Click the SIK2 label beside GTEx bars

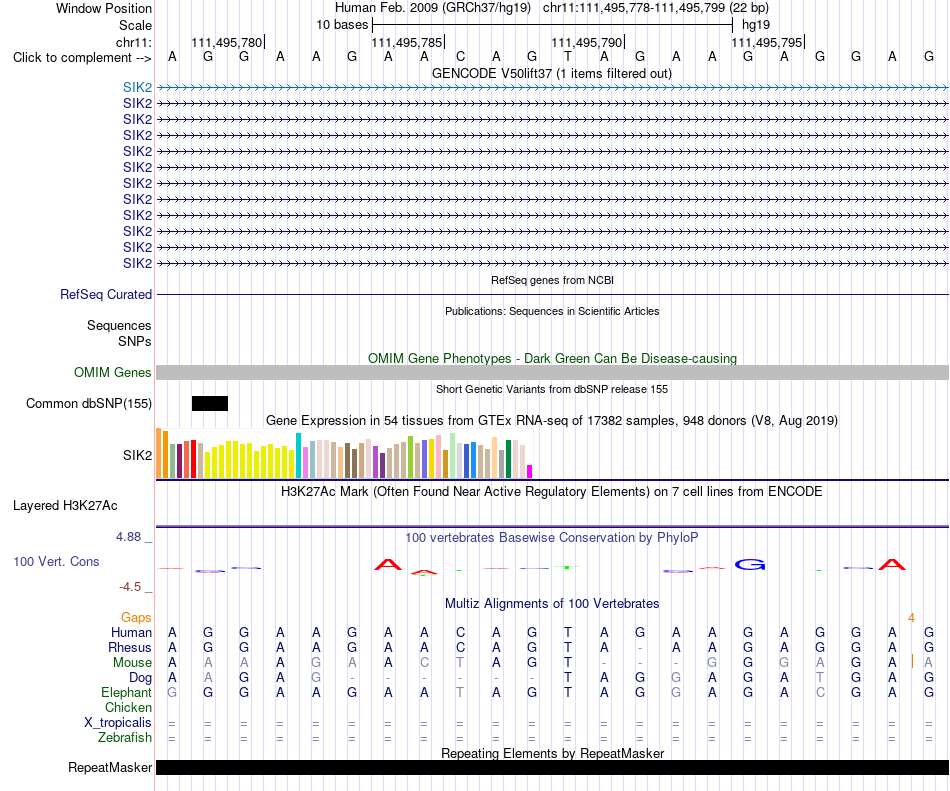click(x=138, y=455)
